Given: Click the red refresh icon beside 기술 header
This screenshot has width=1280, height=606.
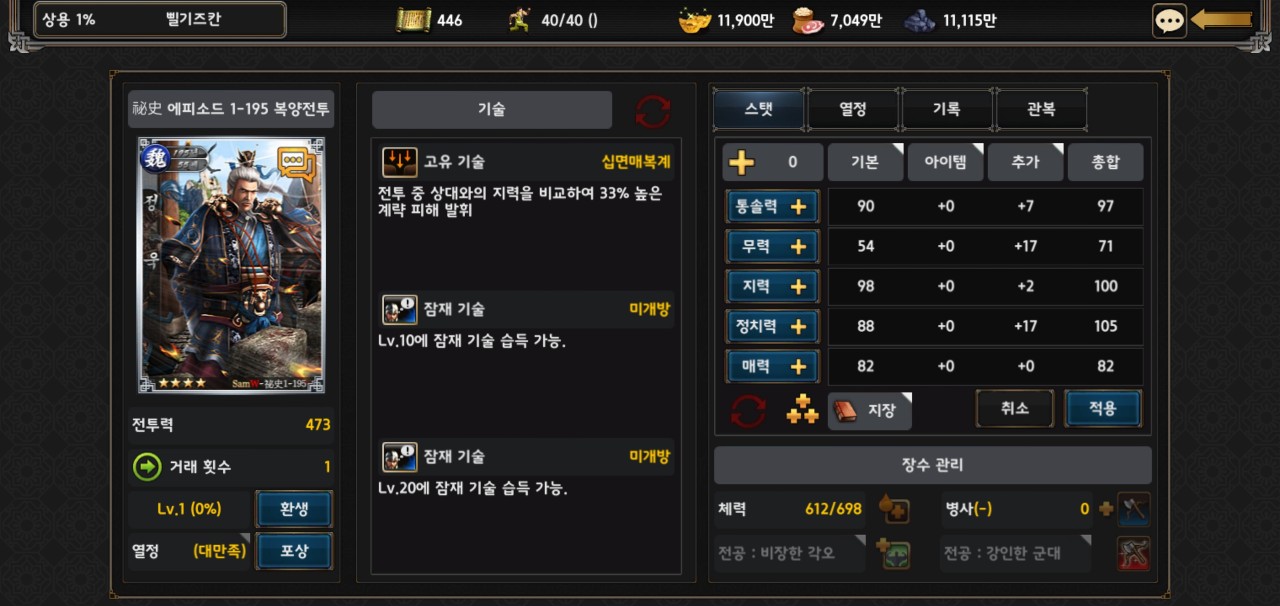Looking at the screenshot, I should (x=653, y=111).
